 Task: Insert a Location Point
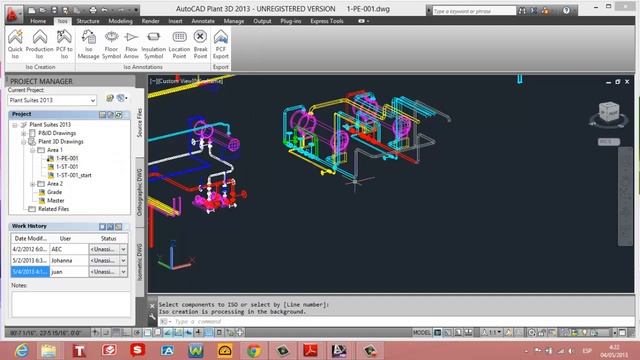tap(179, 44)
